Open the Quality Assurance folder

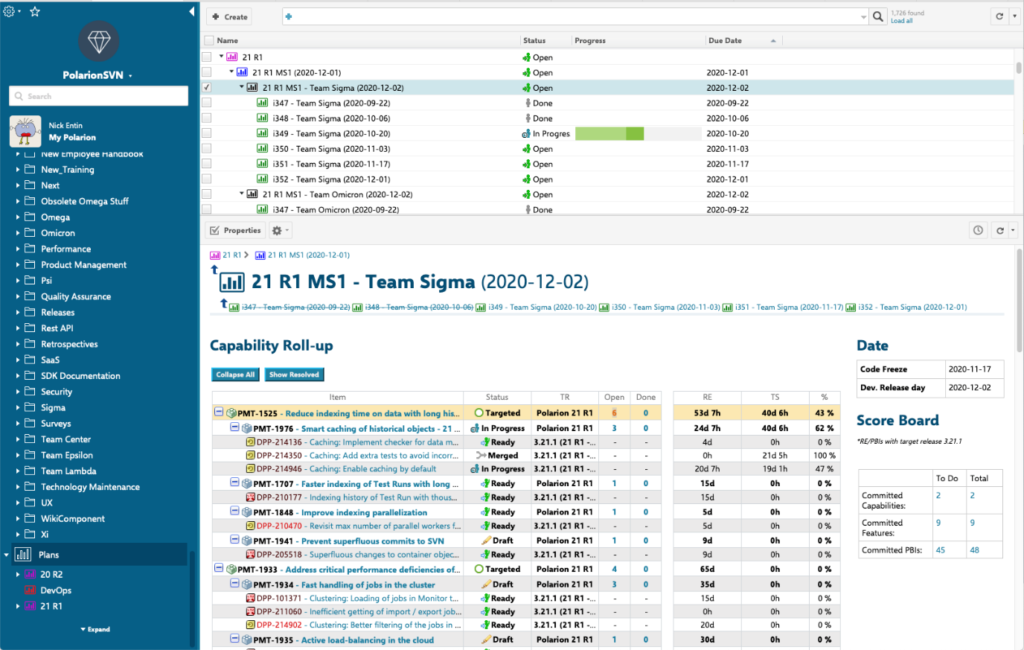coord(76,297)
